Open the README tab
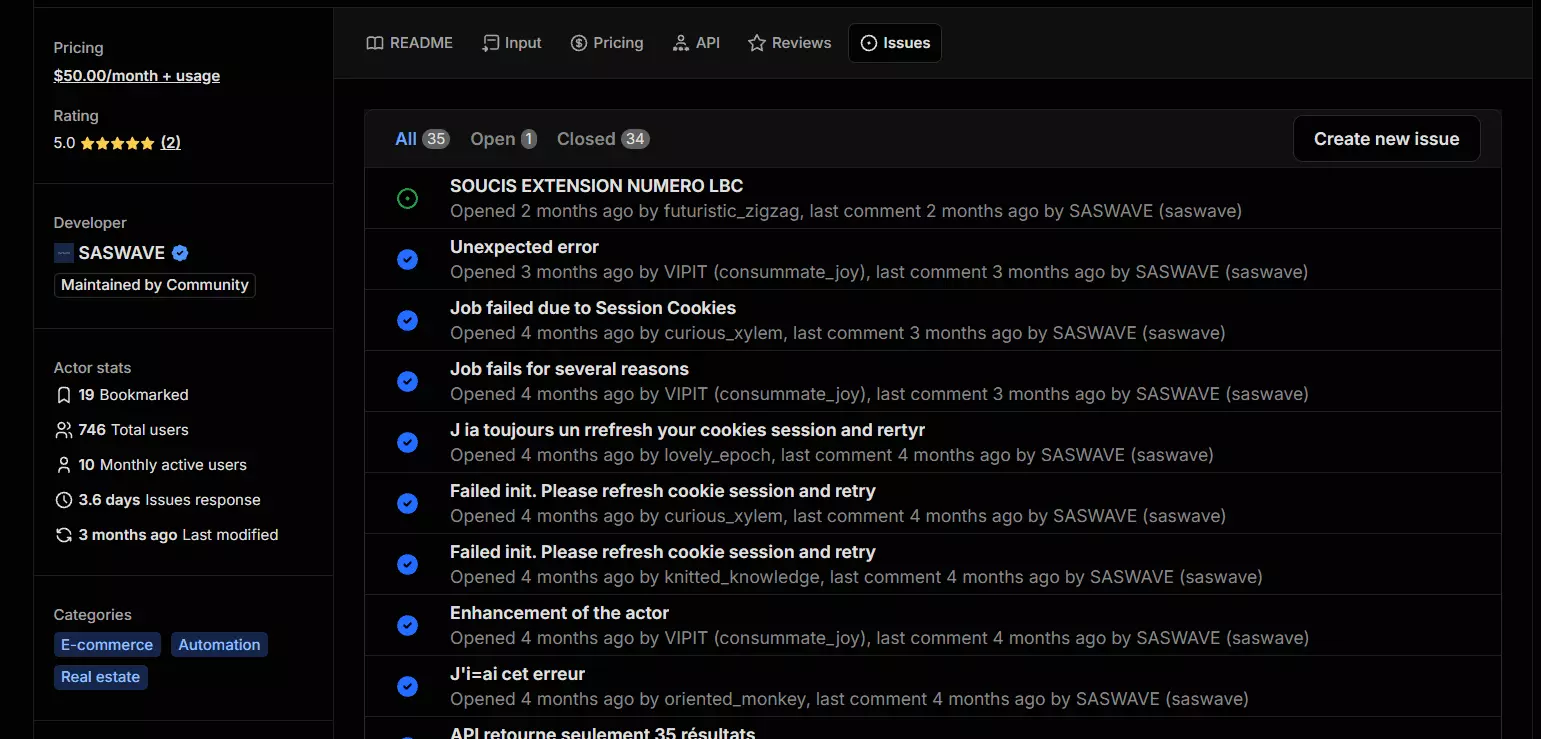Screen dimensions: 1541x739 tap(409, 43)
